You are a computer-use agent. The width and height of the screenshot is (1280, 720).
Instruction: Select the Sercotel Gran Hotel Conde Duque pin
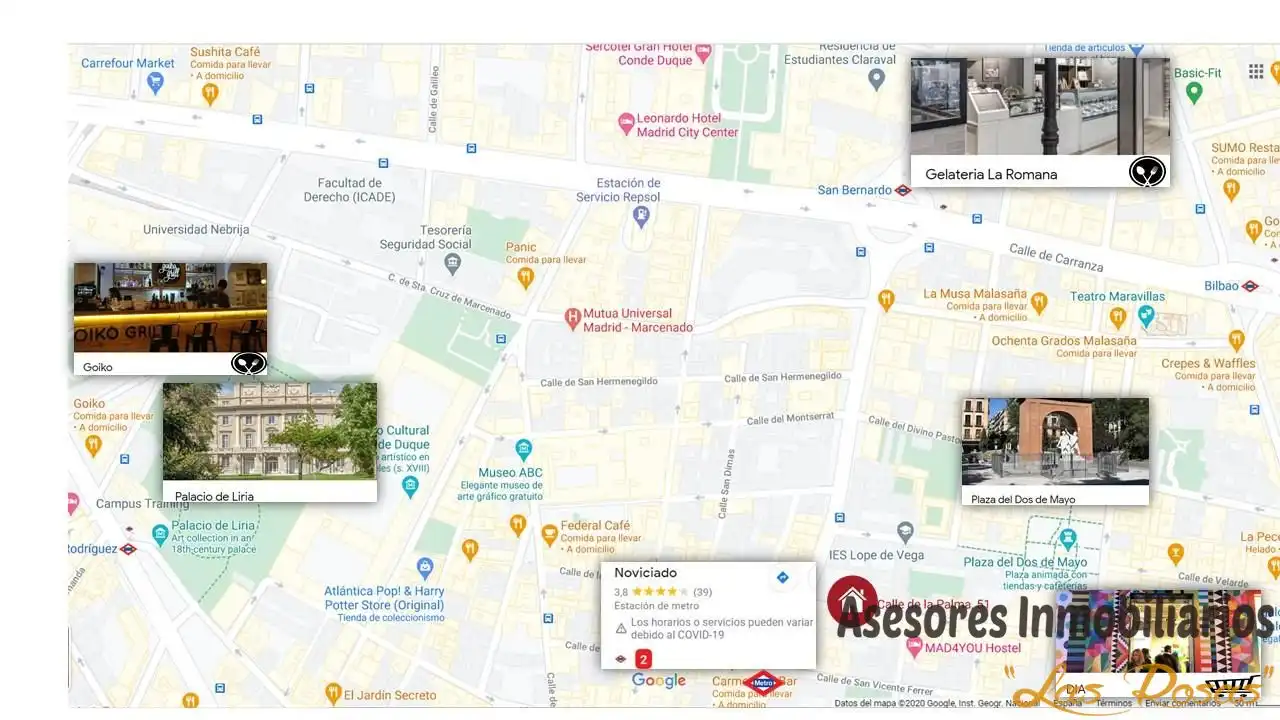tap(703, 52)
